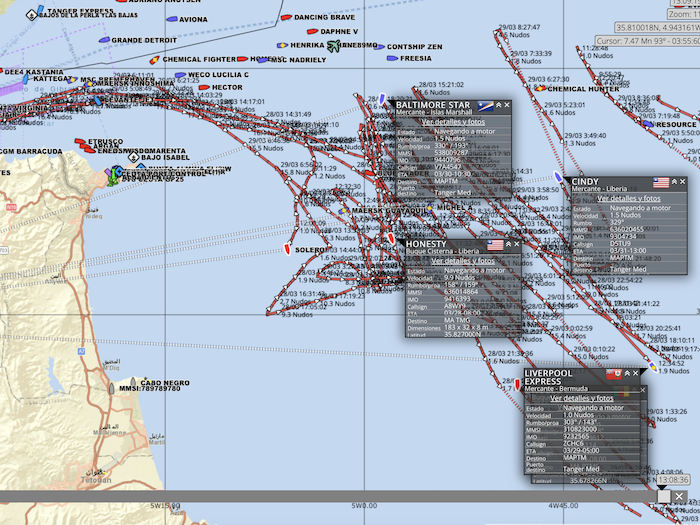Select the SOLERO red ship marker
Viewport: 700px width, 525px height.
(288, 250)
